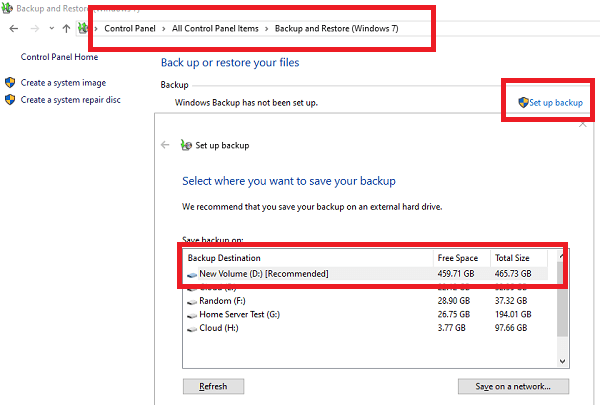Click drive icon for Home Server Test (G:)

(192, 316)
